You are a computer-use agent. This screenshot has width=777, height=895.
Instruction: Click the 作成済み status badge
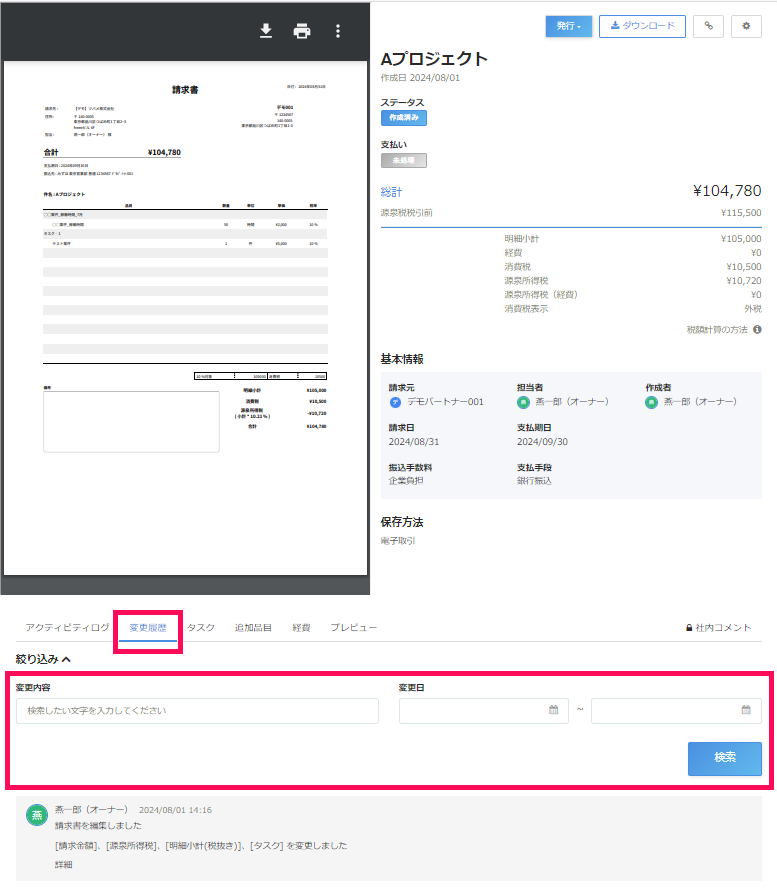pyautogui.click(x=404, y=118)
